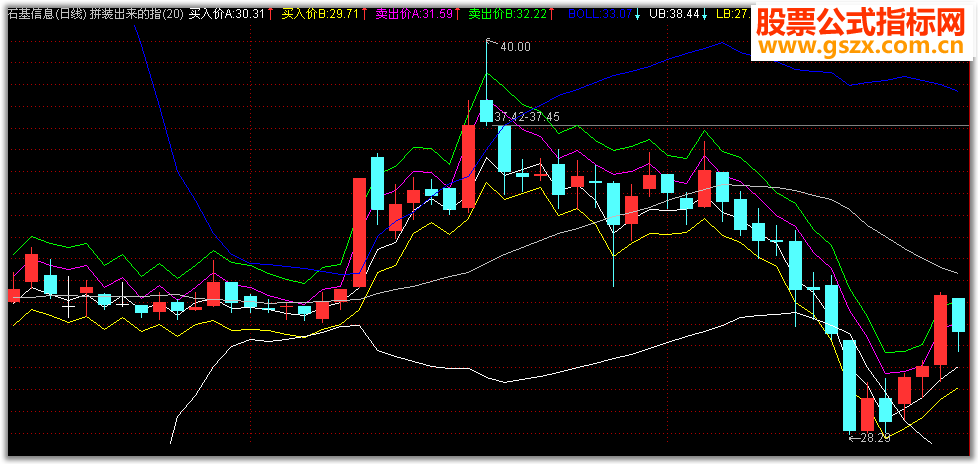Click the red up arrow after 买入价B:29.71
The width and height of the screenshot is (978, 464).
[364, 13]
